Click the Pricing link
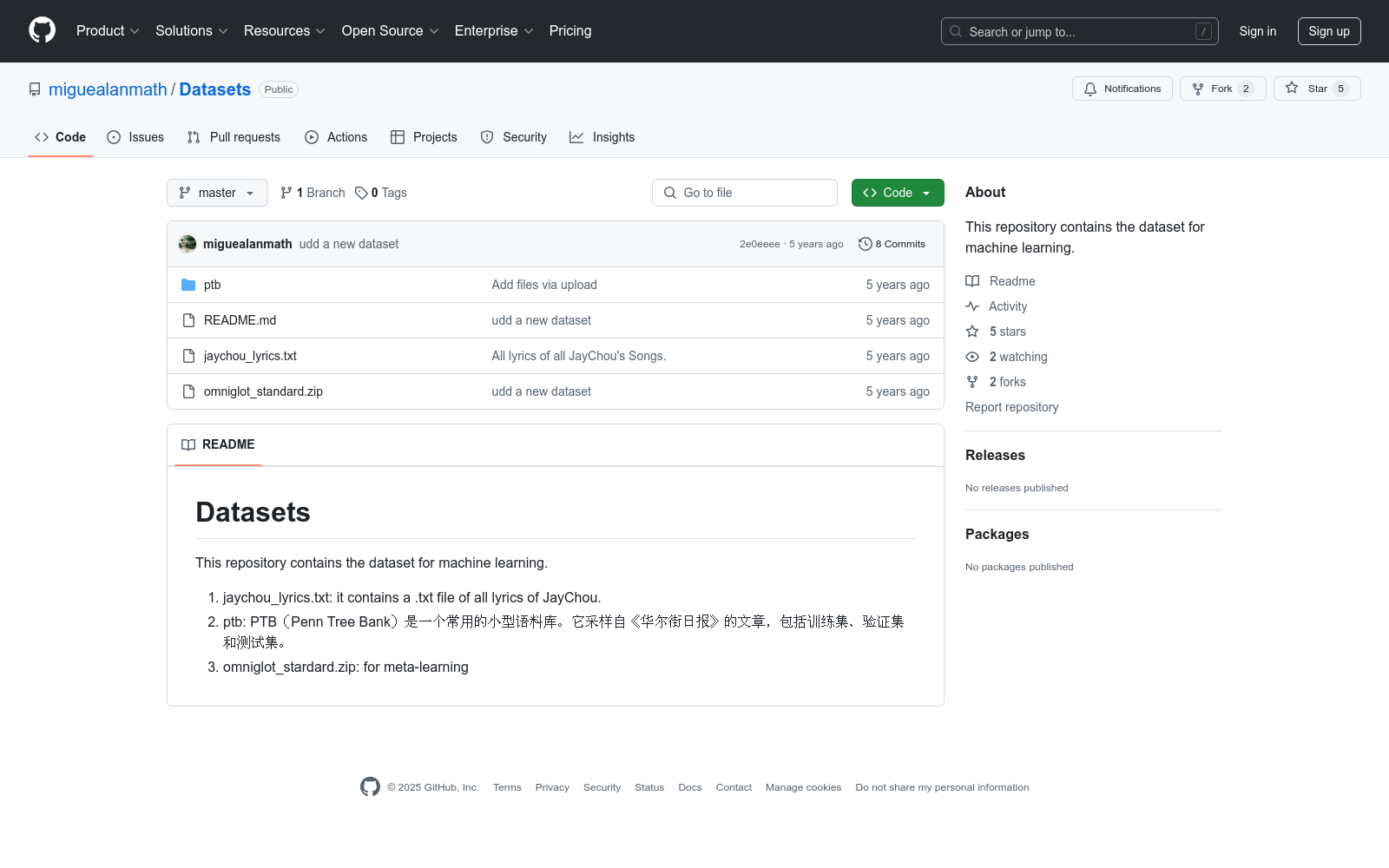 (x=570, y=30)
